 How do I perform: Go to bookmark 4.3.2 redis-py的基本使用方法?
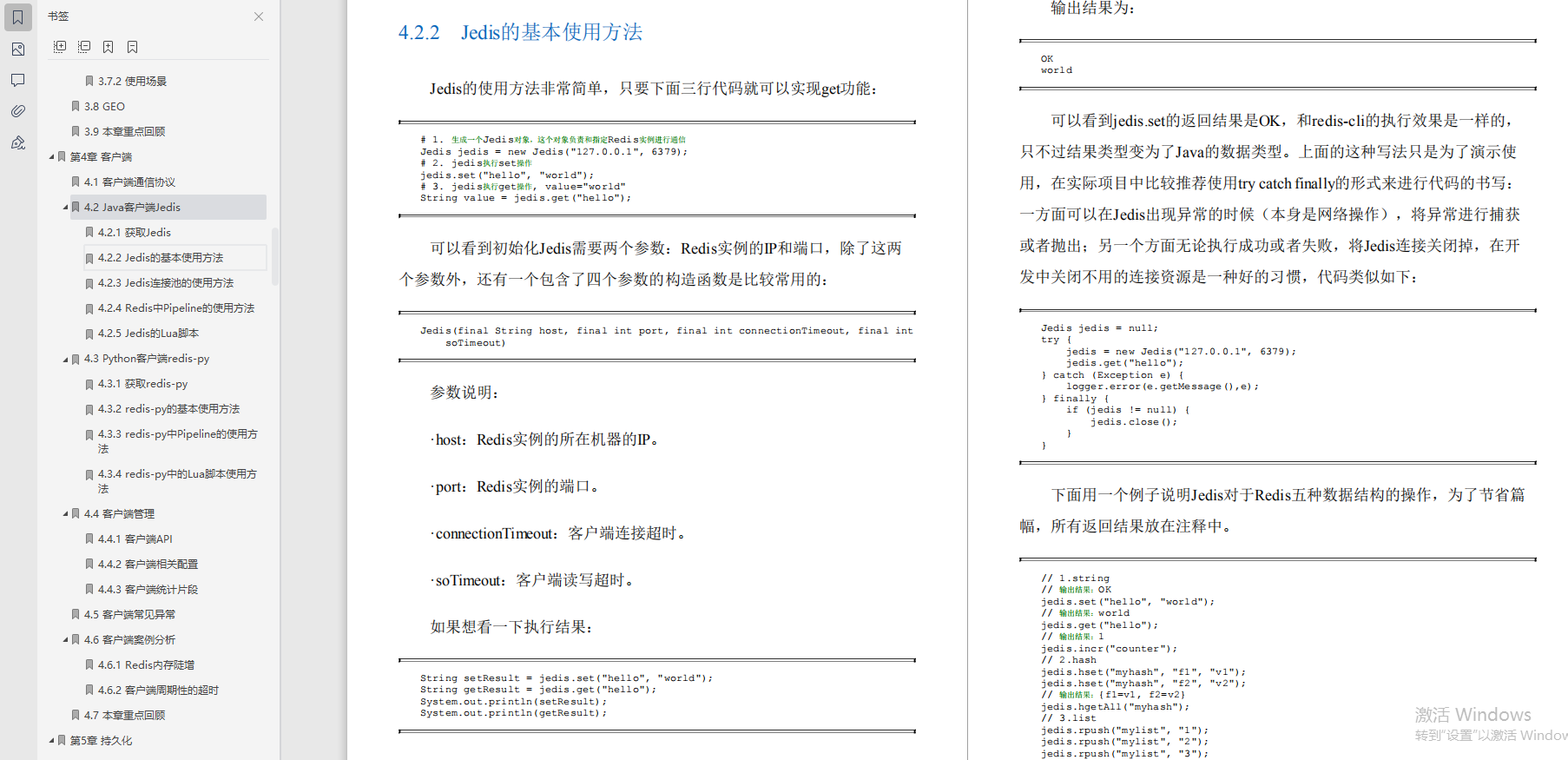pyautogui.click(x=168, y=409)
